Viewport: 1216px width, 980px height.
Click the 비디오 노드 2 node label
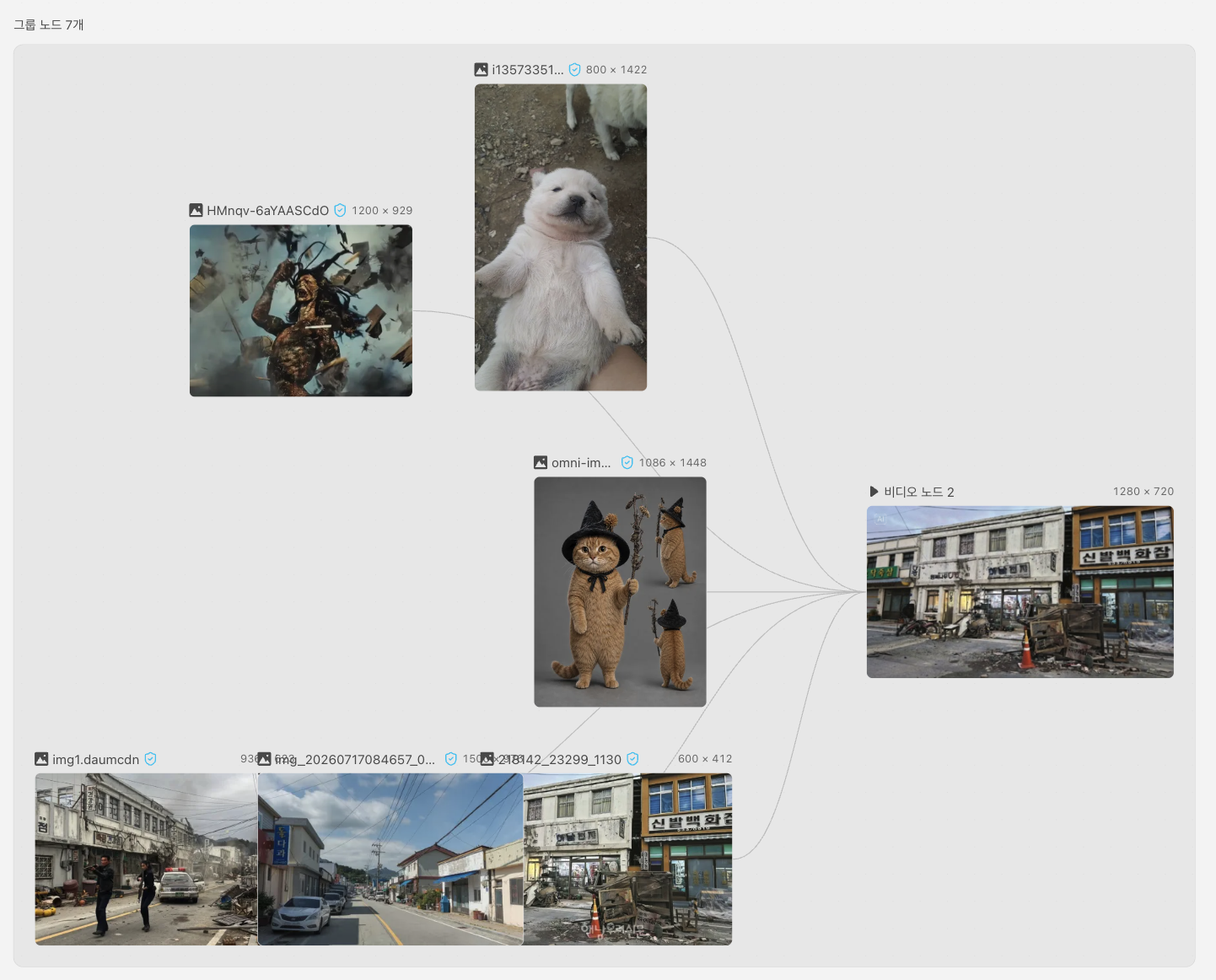click(x=919, y=492)
